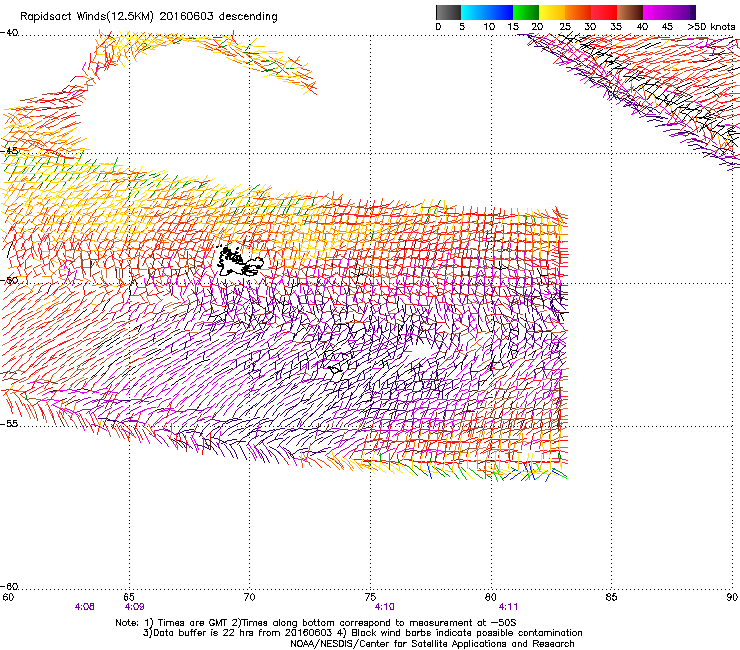Click the gray 0-5 knots legend swatch
Screen dimensions: 740x650
coord(448,12)
